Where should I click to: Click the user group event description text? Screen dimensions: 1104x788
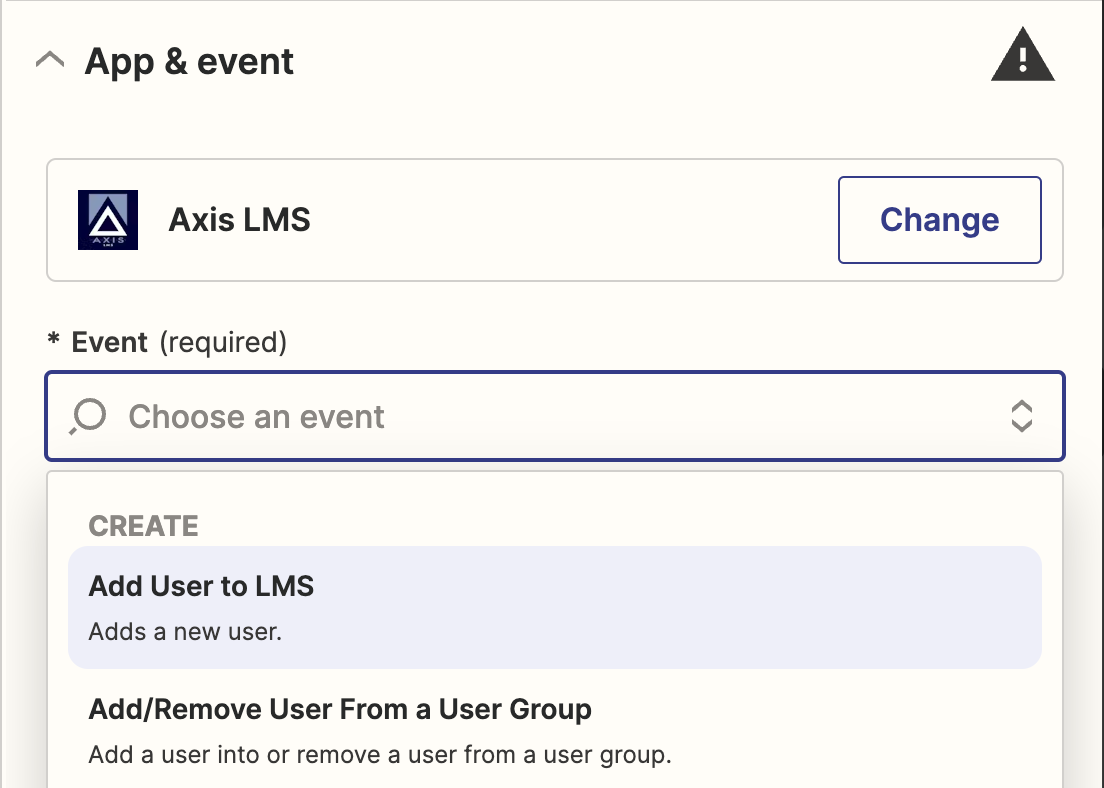[379, 754]
